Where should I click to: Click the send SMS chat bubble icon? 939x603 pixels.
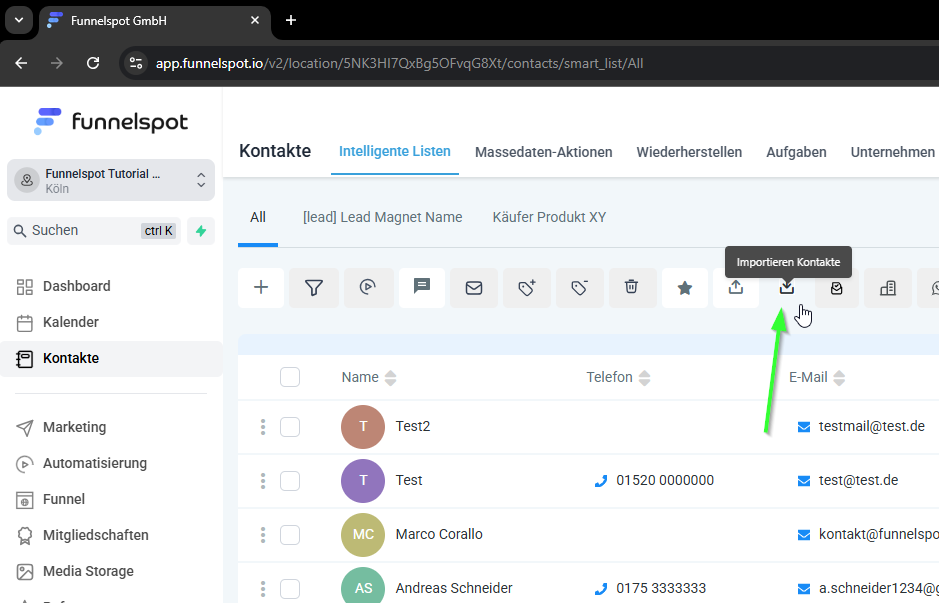click(x=422, y=288)
